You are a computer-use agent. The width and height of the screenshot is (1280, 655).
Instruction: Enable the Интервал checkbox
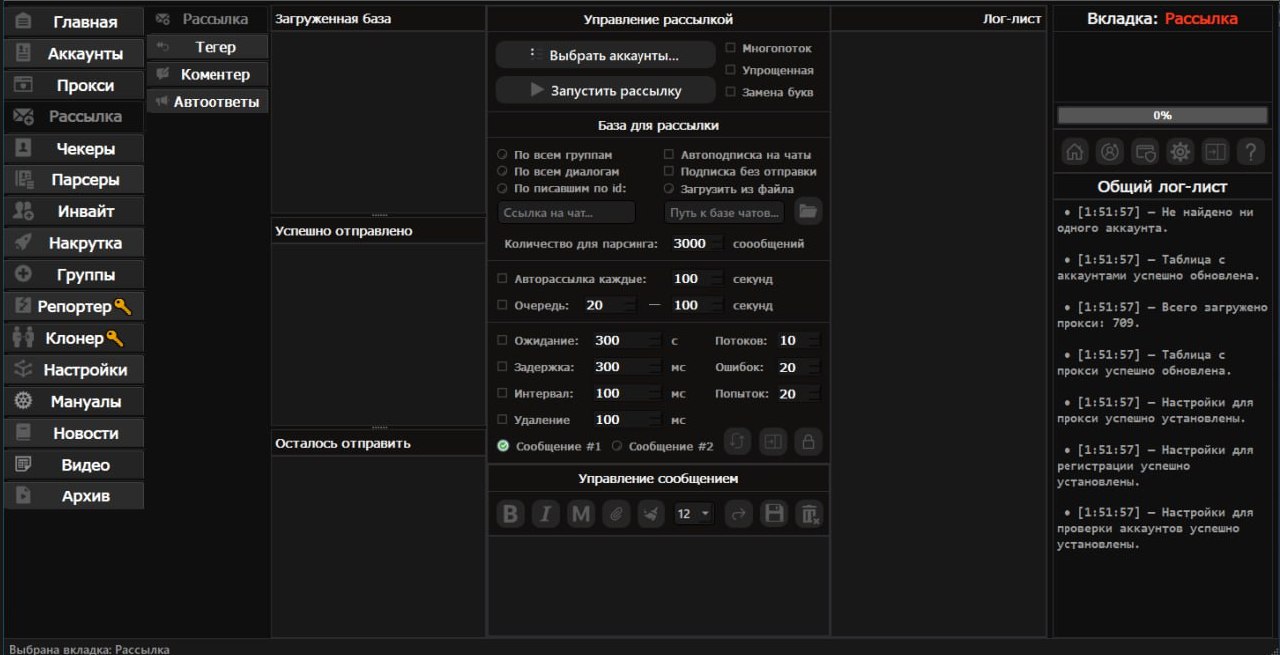(502, 393)
